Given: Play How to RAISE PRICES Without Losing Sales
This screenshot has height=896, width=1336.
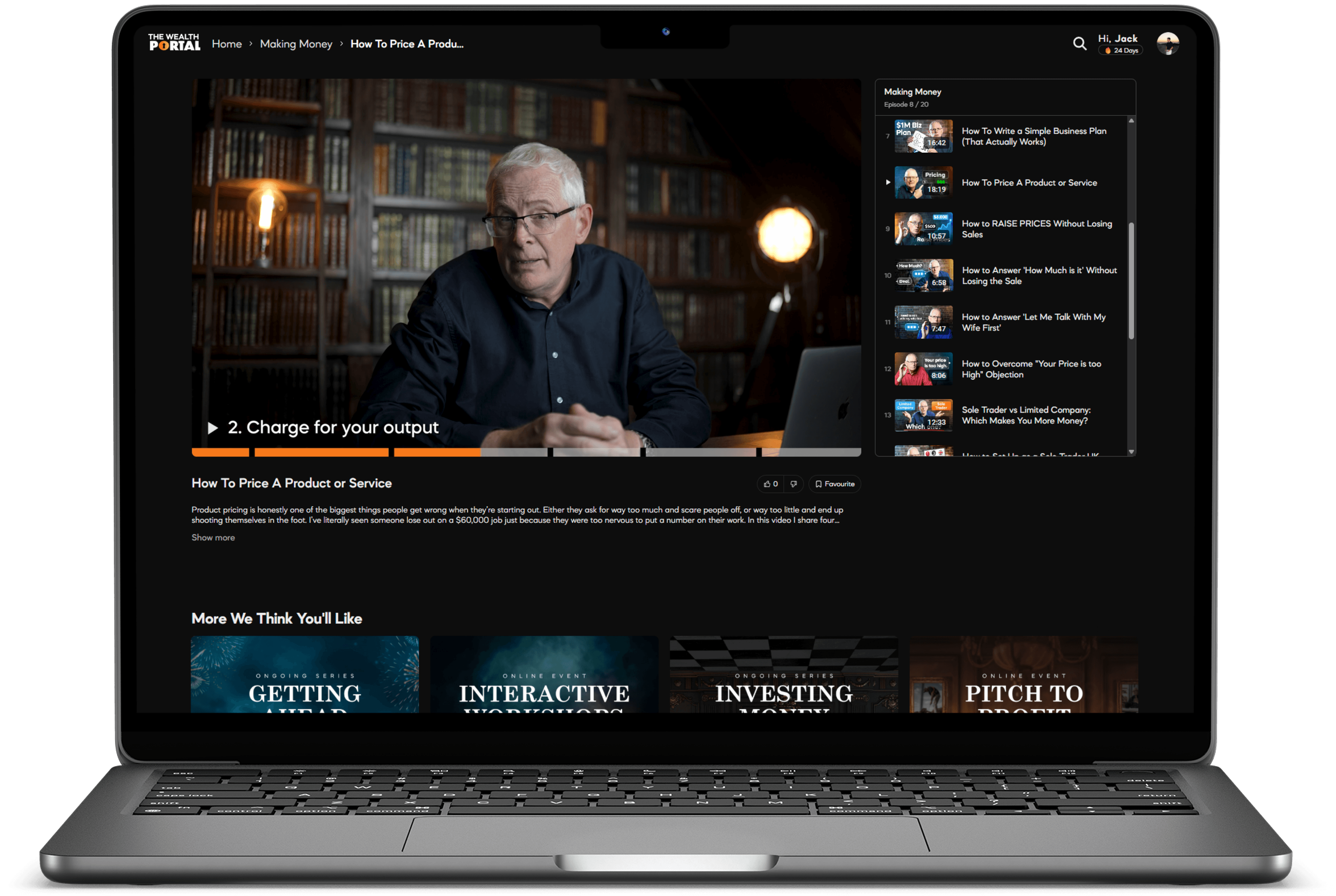Looking at the screenshot, I should [1036, 229].
